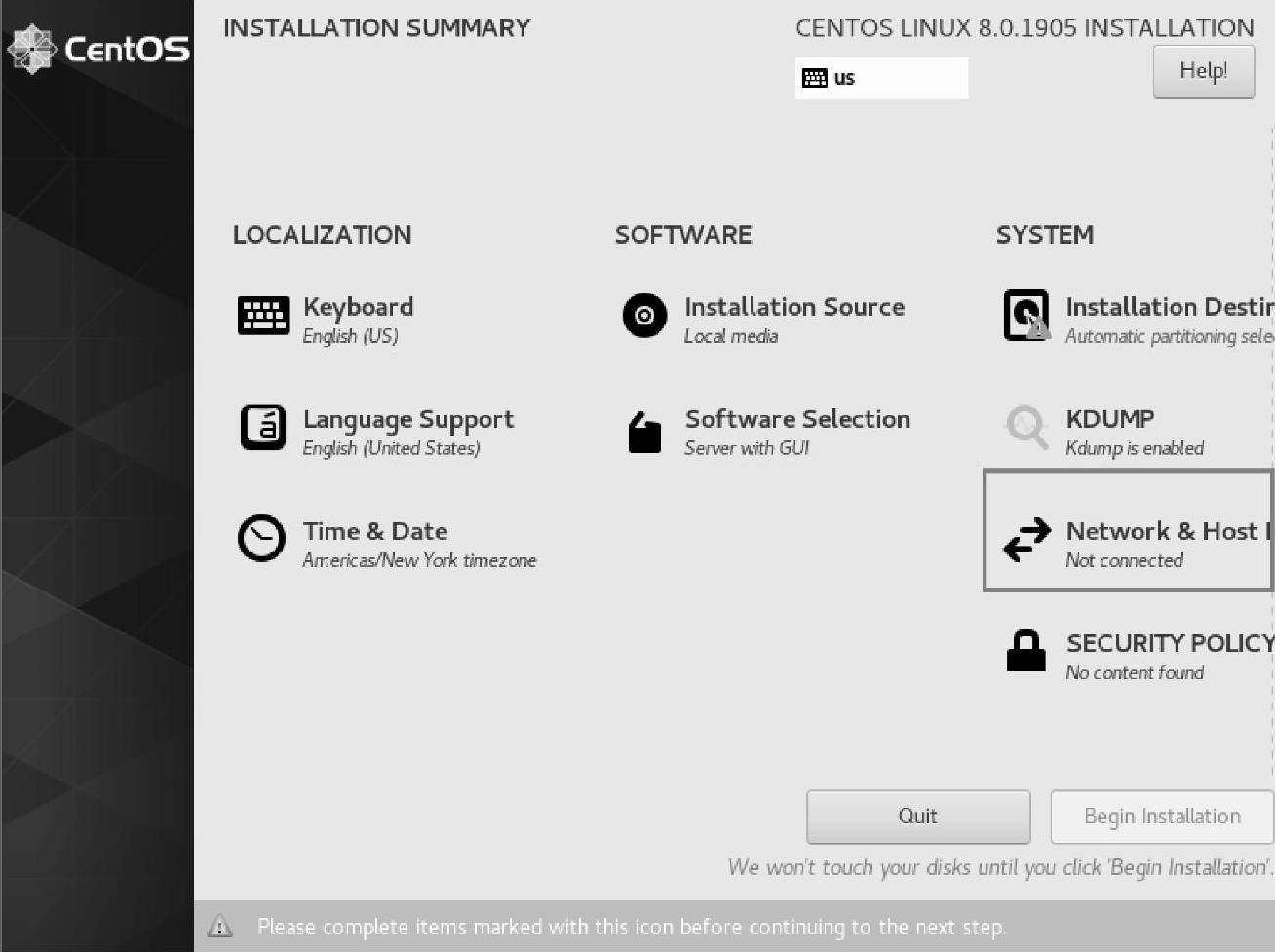Open Installation Destination label
The height and width of the screenshot is (952, 1275).
point(1170,307)
